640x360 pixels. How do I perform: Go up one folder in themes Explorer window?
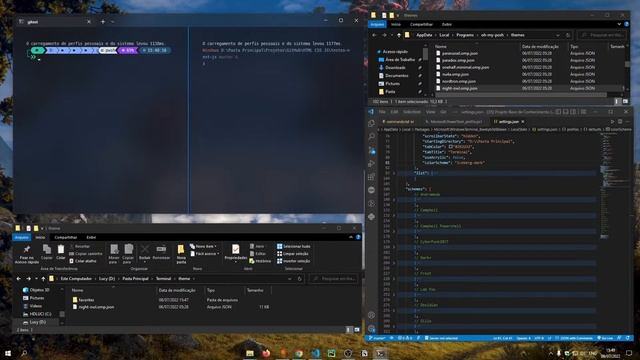pos(399,35)
